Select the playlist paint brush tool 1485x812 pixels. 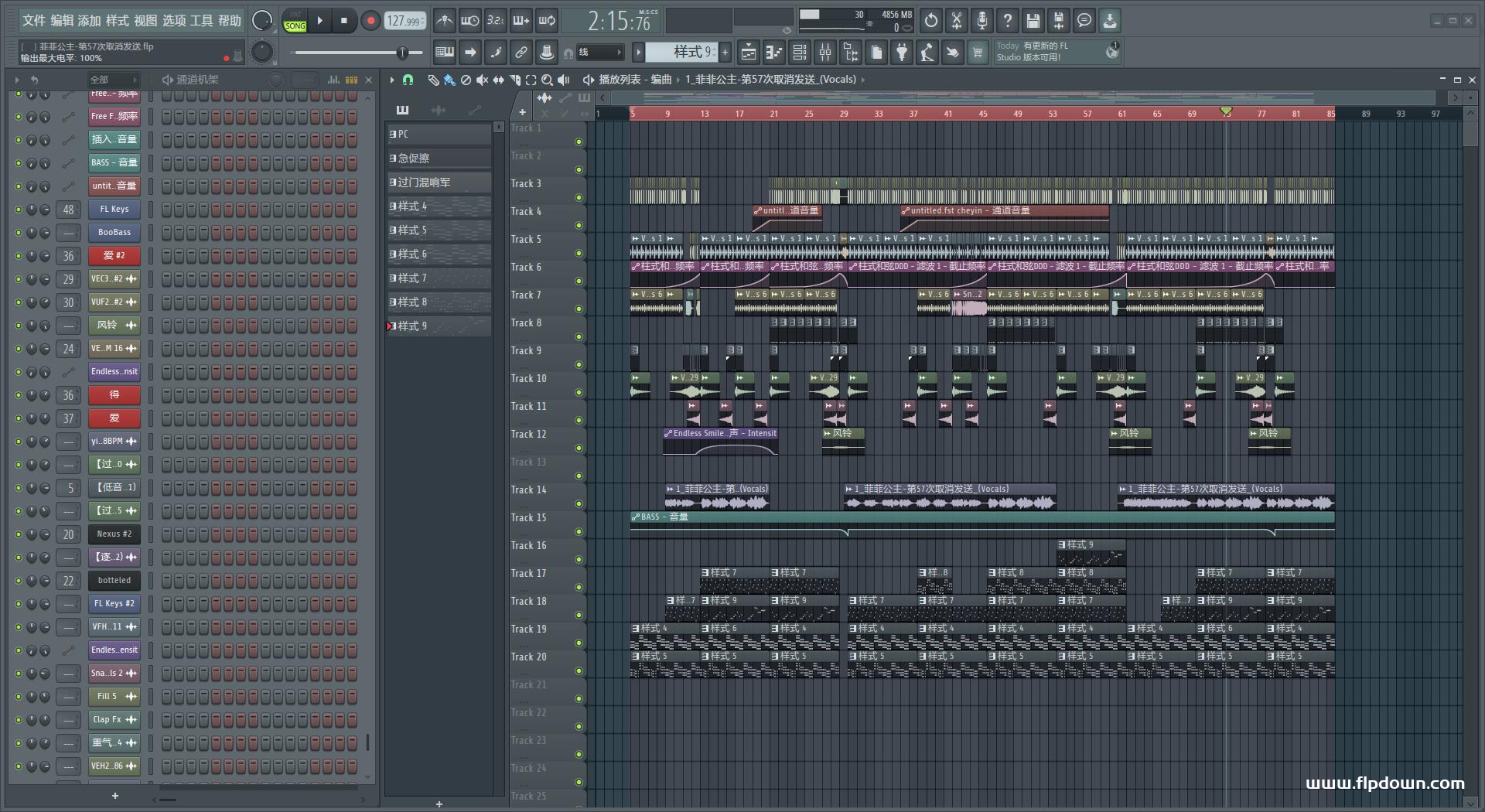[449, 80]
